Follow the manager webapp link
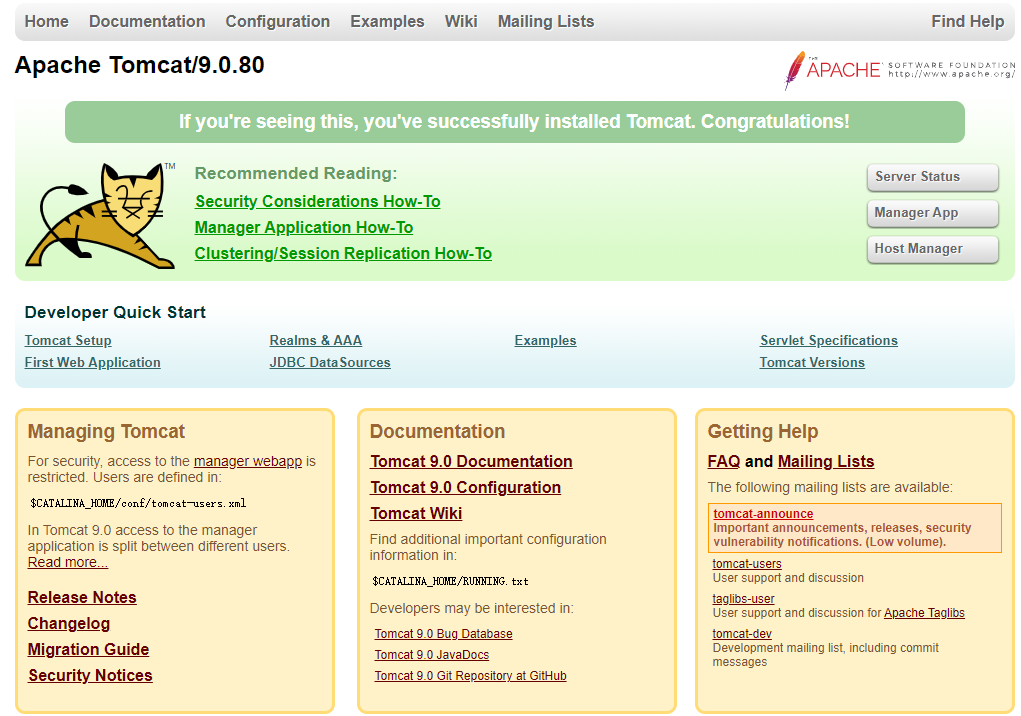The height and width of the screenshot is (716, 1021). pyautogui.click(x=247, y=461)
